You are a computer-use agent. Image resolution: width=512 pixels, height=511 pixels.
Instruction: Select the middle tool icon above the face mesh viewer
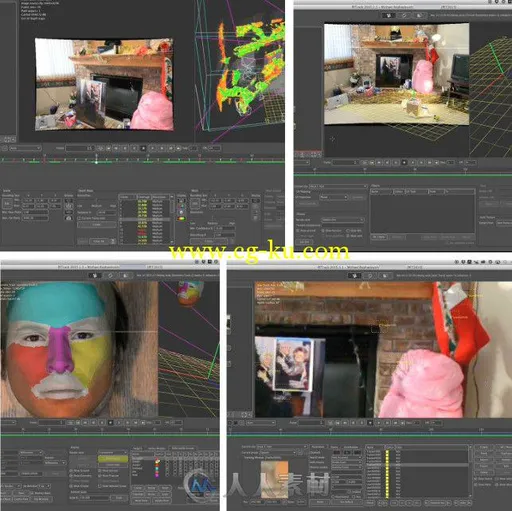click(110, 275)
